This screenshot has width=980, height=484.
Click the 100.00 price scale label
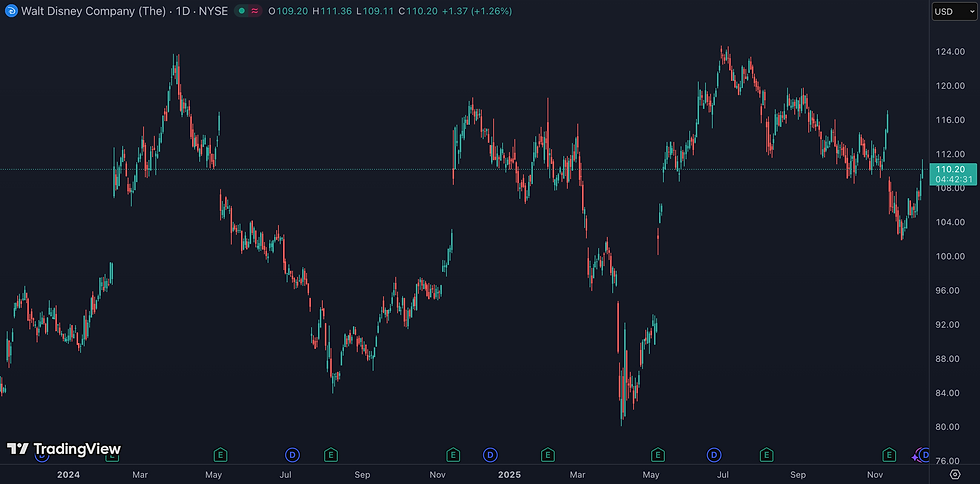[x=949, y=256]
